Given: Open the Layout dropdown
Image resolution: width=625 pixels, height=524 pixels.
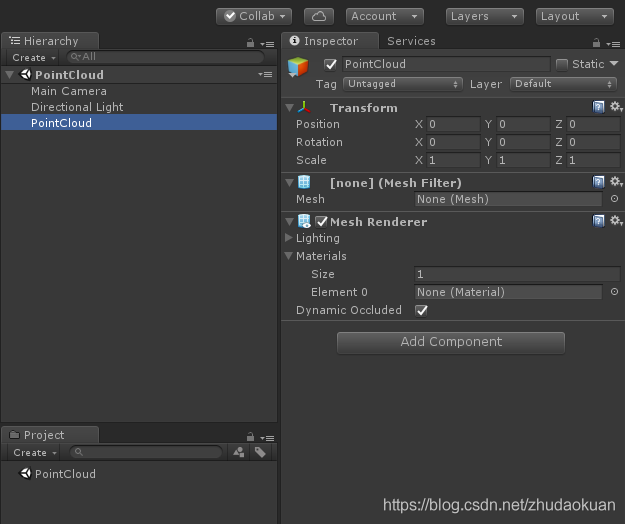Looking at the screenshot, I should pyautogui.click(x=574, y=16).
